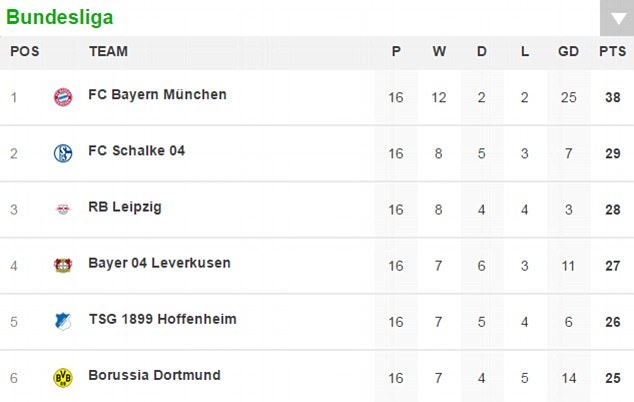Click the TSG 1899 Hoffenheim crest
The height and width of the screenshot is (402, 634).
(63, 322)
